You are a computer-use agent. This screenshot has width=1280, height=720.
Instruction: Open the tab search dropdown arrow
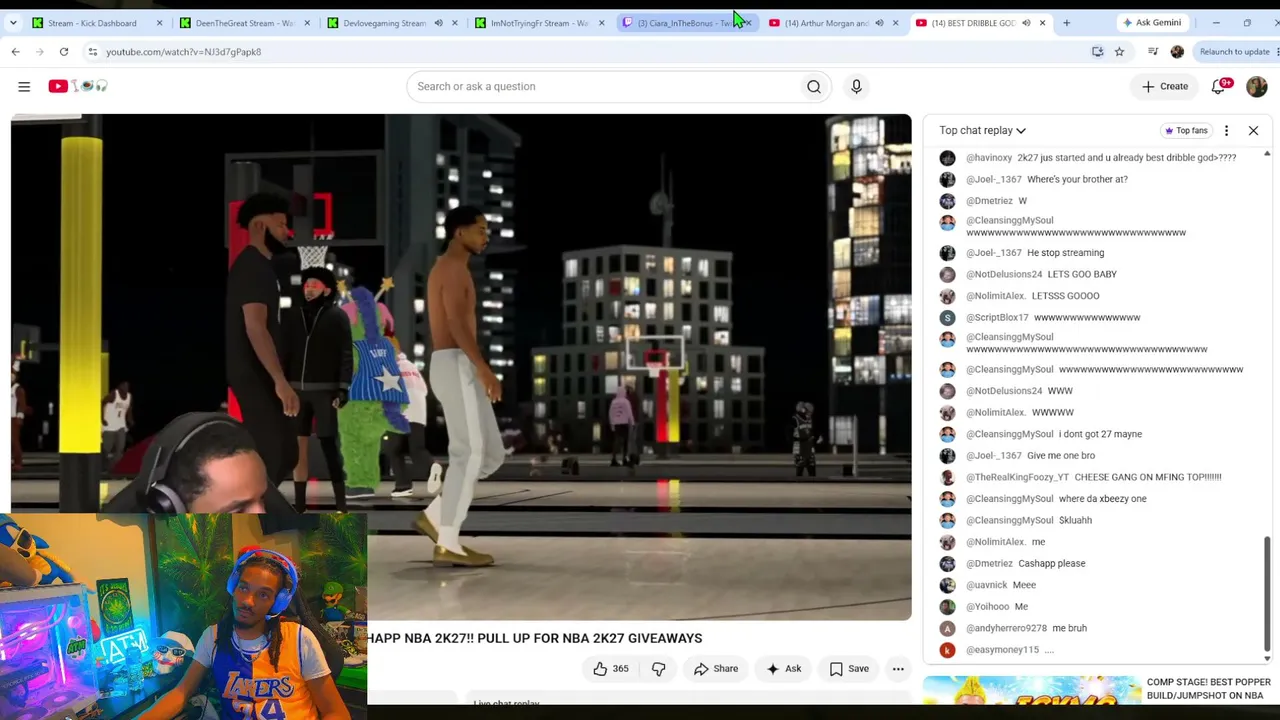click(x=13, y=22)
